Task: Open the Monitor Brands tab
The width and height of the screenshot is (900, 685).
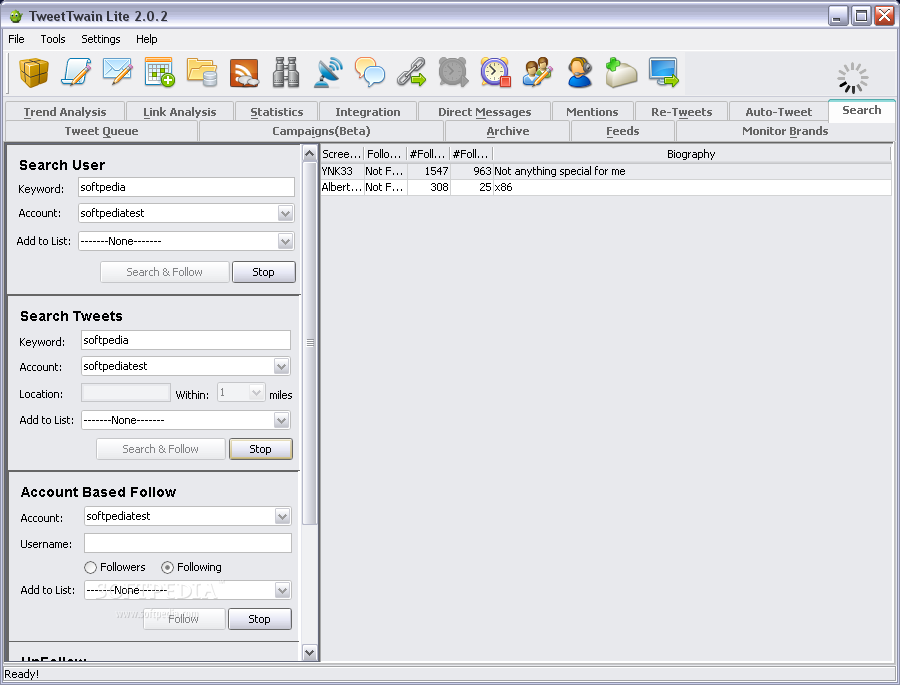Action: (785, 131)
